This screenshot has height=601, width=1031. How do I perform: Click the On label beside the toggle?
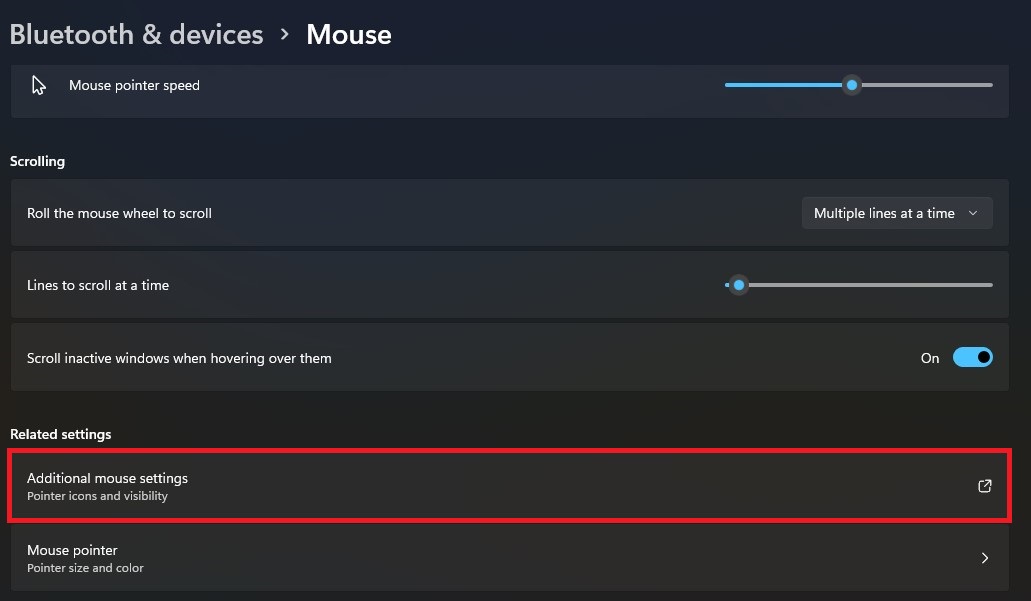(930, 358)
